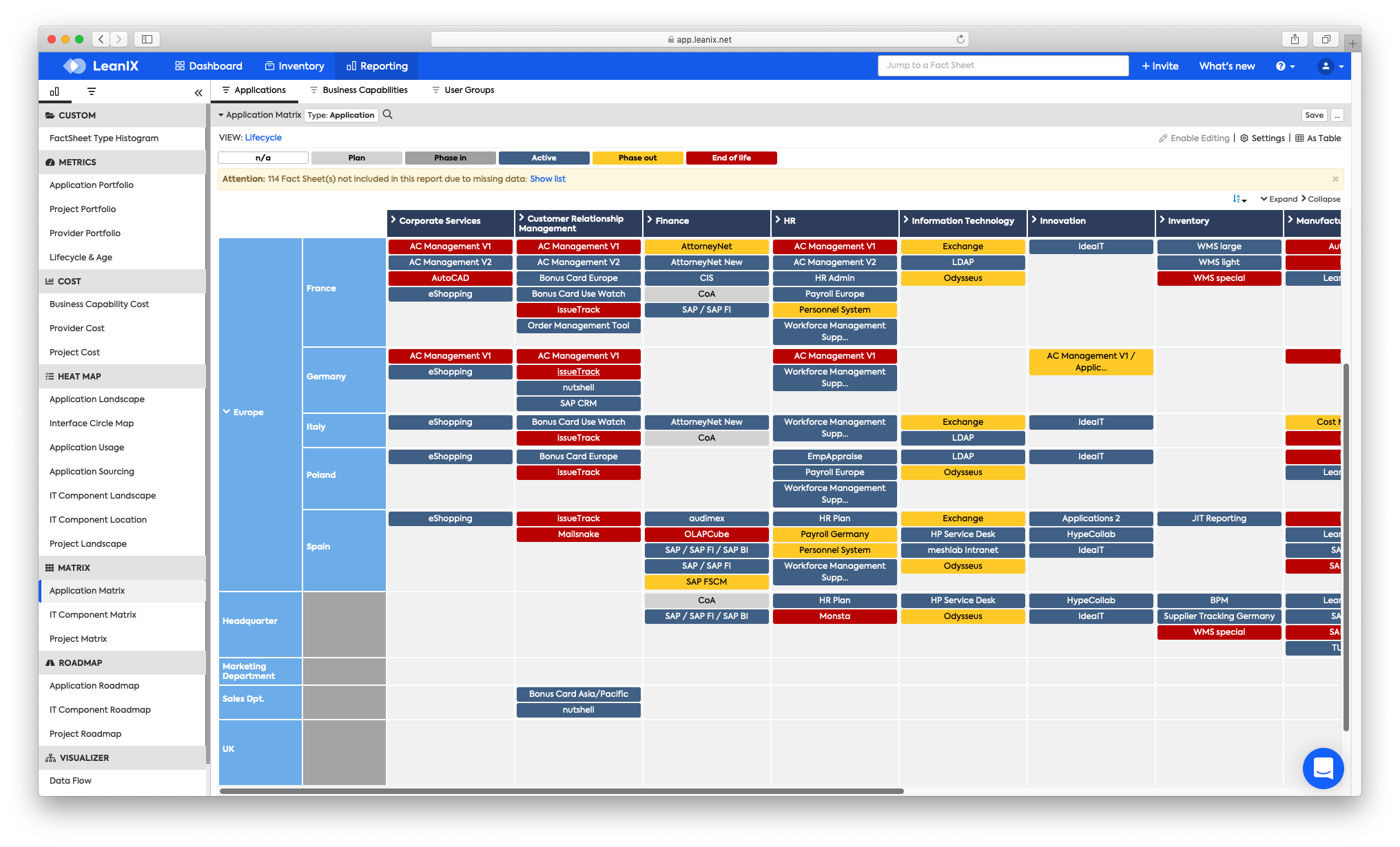Click the Type: Application filter tag
This screenshot has height=847, width=1400.
pyautogui.click(x=341, y=115)
